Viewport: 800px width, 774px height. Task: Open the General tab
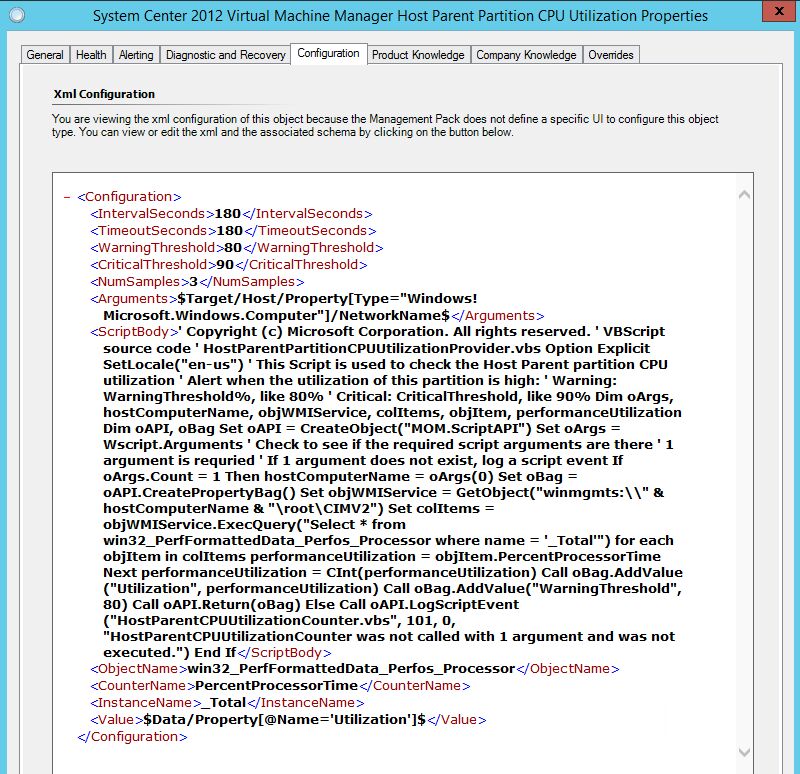44,55
